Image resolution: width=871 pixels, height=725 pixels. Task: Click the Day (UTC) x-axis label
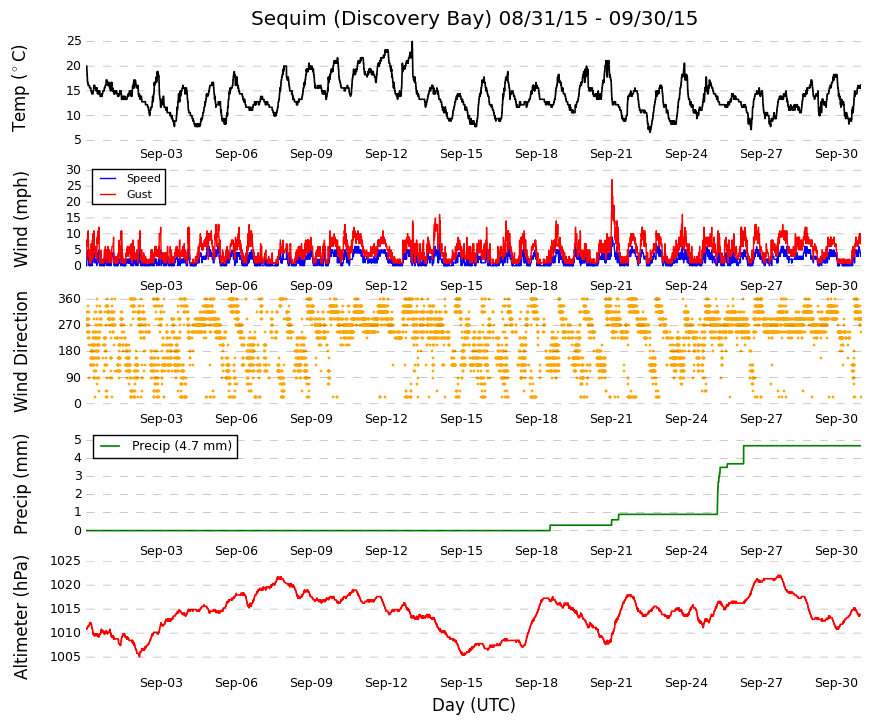pos(474,705)
